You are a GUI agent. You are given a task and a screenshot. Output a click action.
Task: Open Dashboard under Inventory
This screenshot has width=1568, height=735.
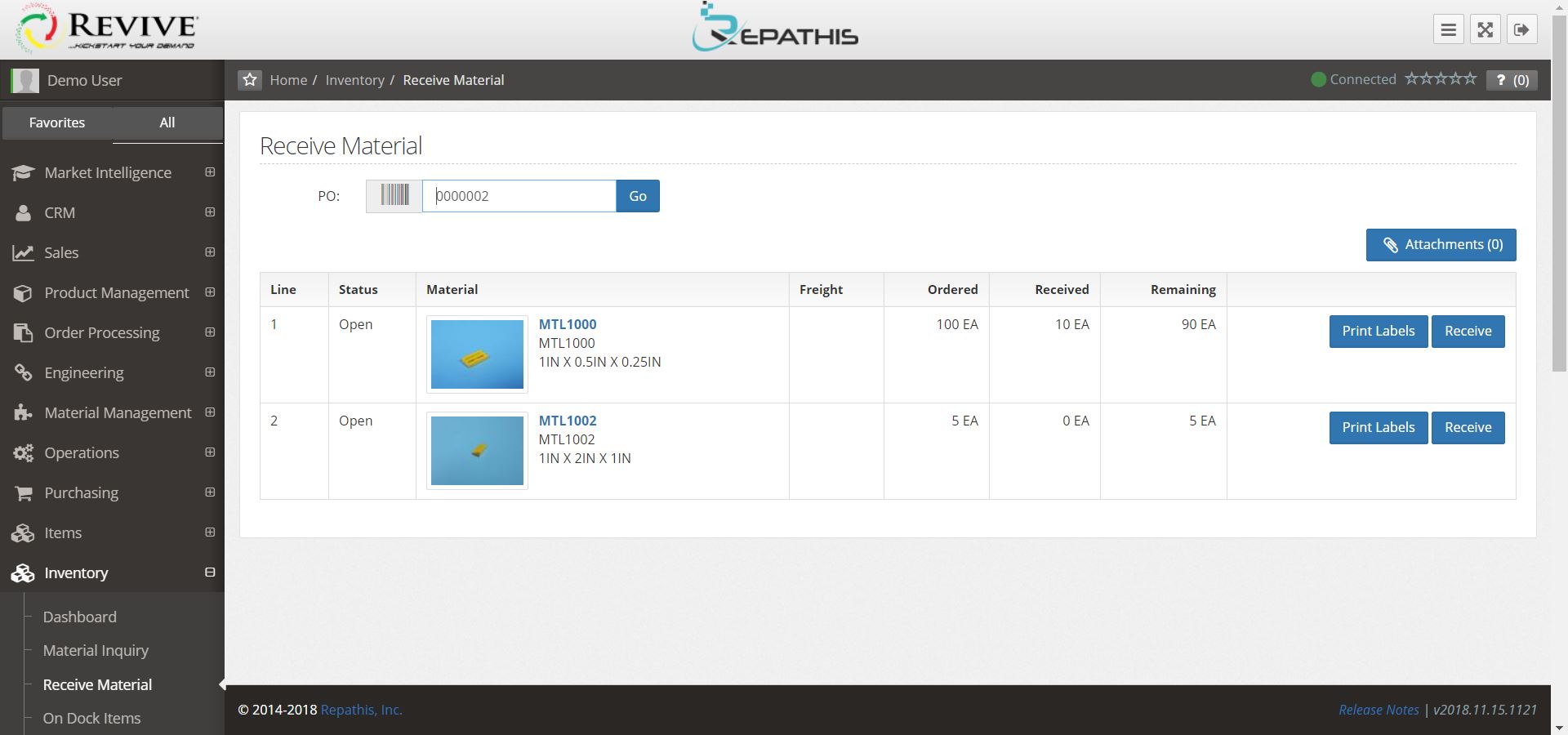pyautogui.click(x=80, y=617)
